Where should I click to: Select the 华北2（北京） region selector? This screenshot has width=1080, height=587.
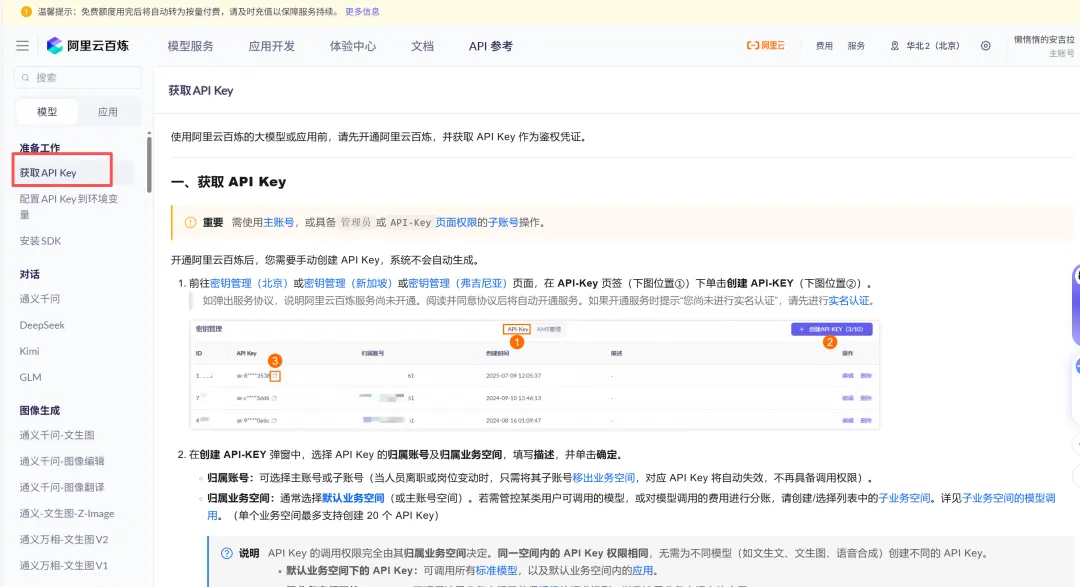(925, 45)
